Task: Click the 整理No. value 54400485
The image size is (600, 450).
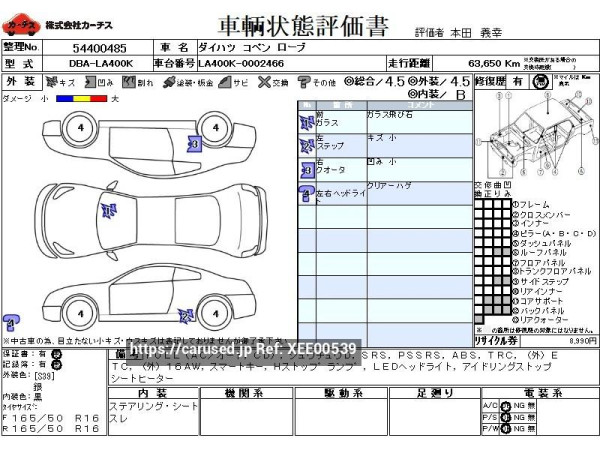Action: [99, 48]
